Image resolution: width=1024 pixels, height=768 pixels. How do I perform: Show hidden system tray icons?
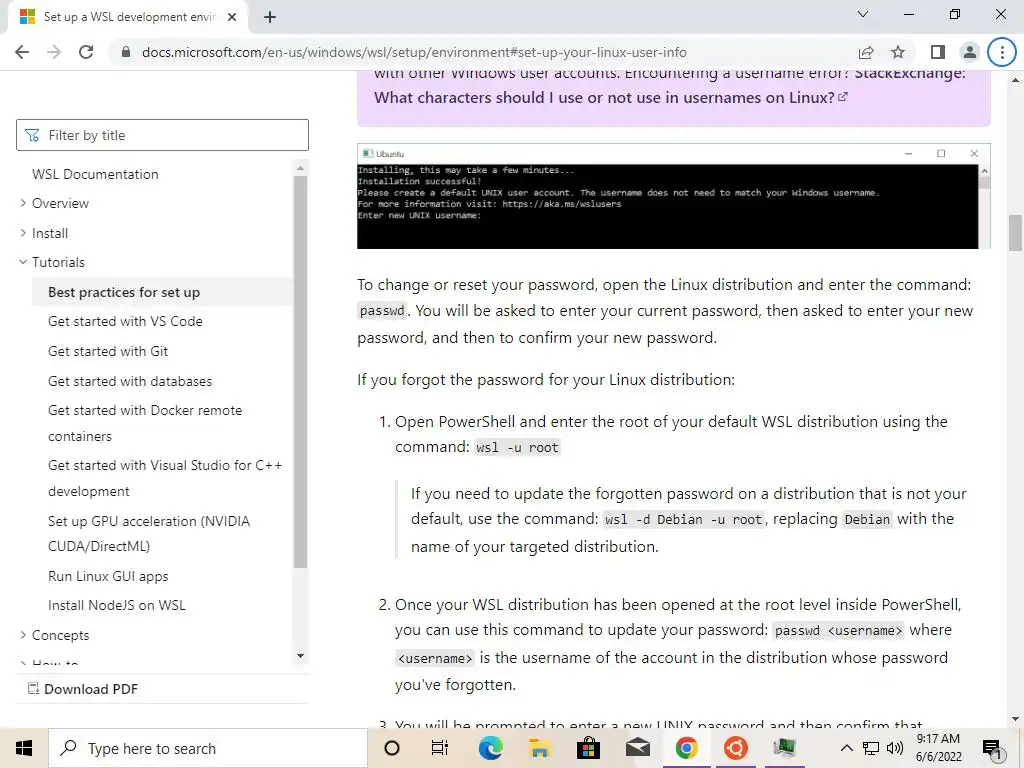[846, 748]
